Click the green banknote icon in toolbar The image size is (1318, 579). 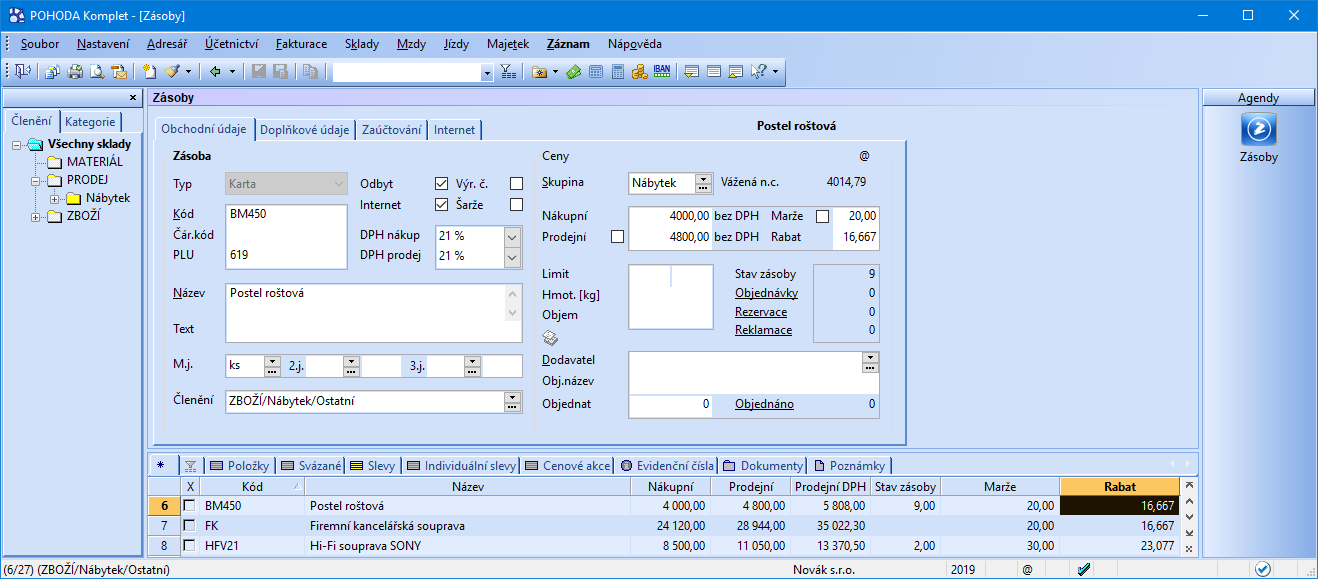coord(573,72)
